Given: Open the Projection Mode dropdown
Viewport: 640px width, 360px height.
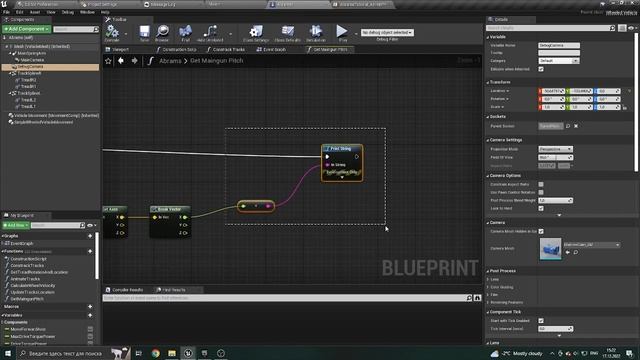Looking at the screenshot, I should point(555,149).
